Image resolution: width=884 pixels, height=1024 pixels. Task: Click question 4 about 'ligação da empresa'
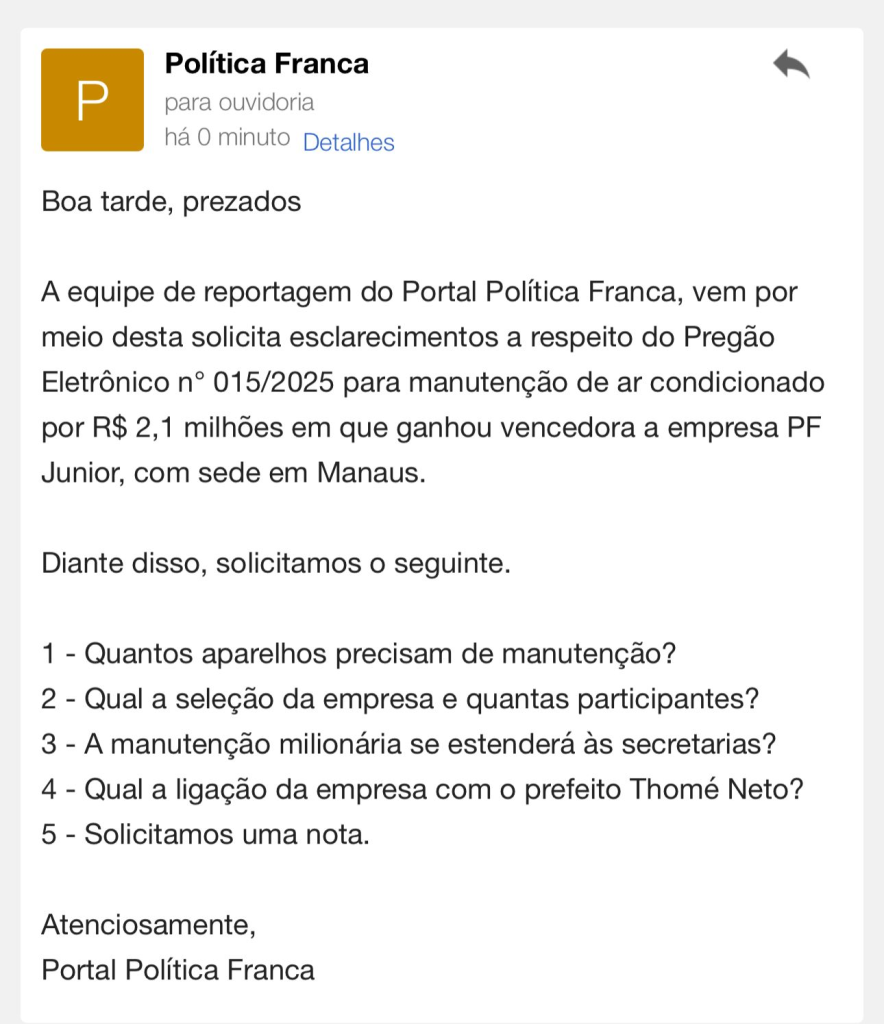(423, 789)
